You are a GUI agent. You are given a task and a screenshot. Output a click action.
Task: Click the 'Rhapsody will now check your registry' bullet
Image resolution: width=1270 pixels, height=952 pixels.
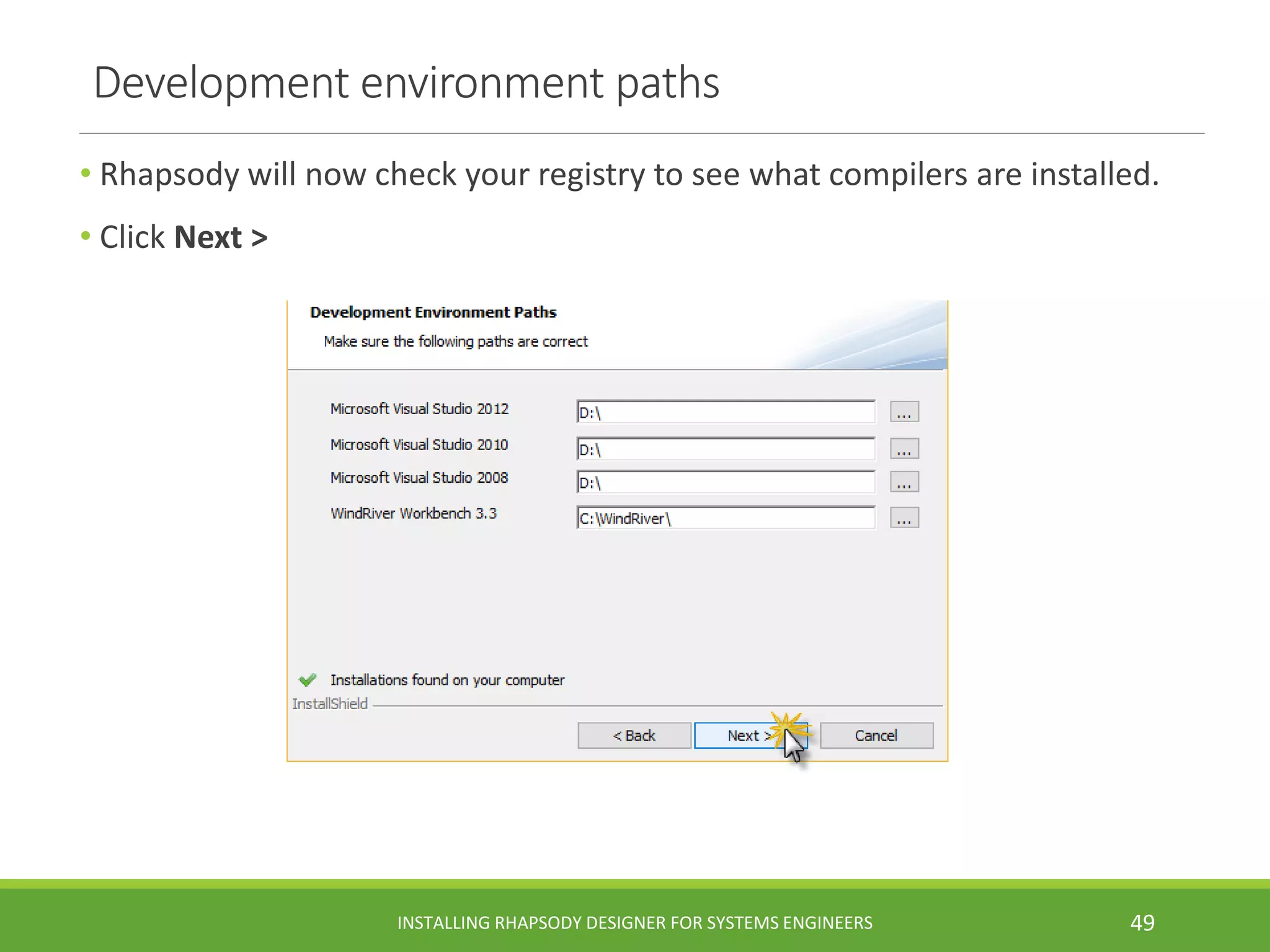(629, 175)
